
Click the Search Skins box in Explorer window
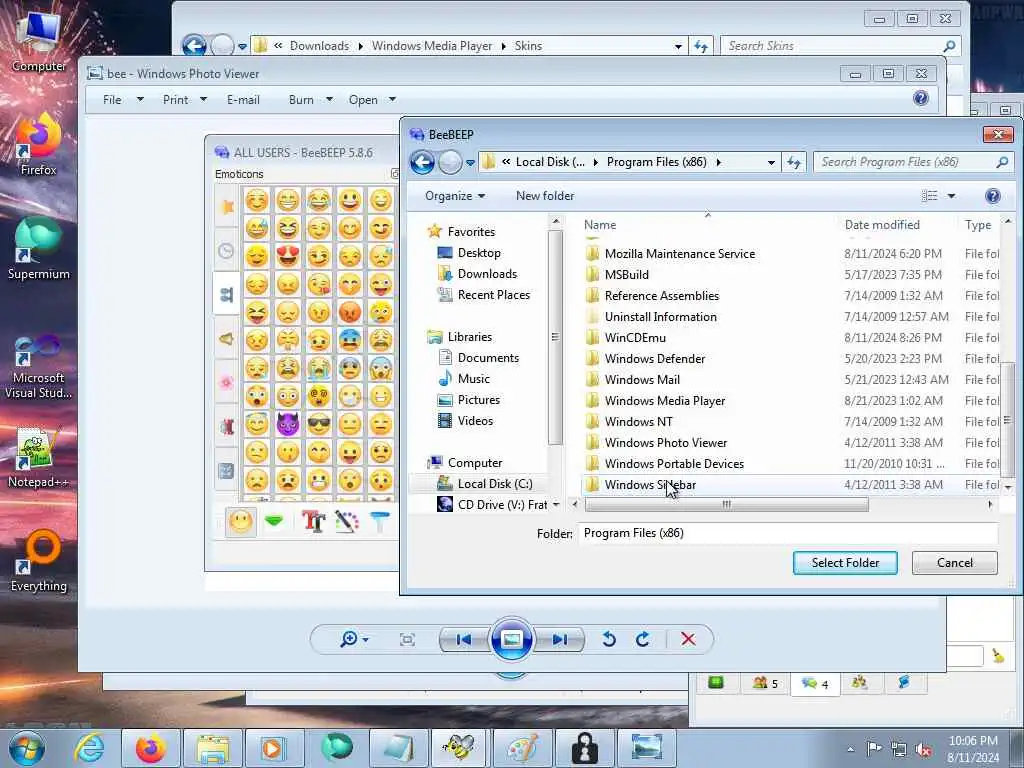point(840,46)
